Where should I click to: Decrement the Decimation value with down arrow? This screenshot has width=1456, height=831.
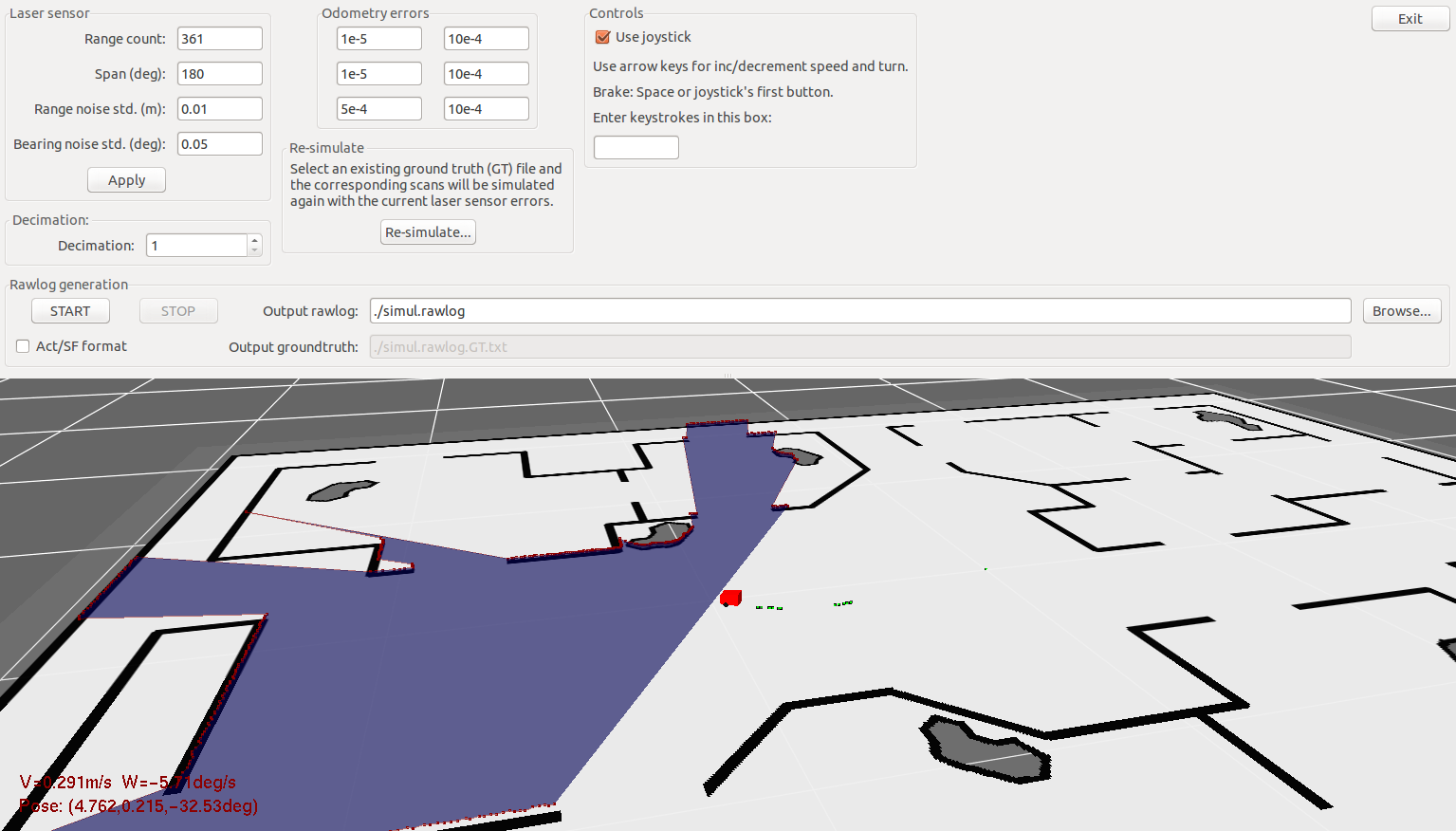point(254,250)
